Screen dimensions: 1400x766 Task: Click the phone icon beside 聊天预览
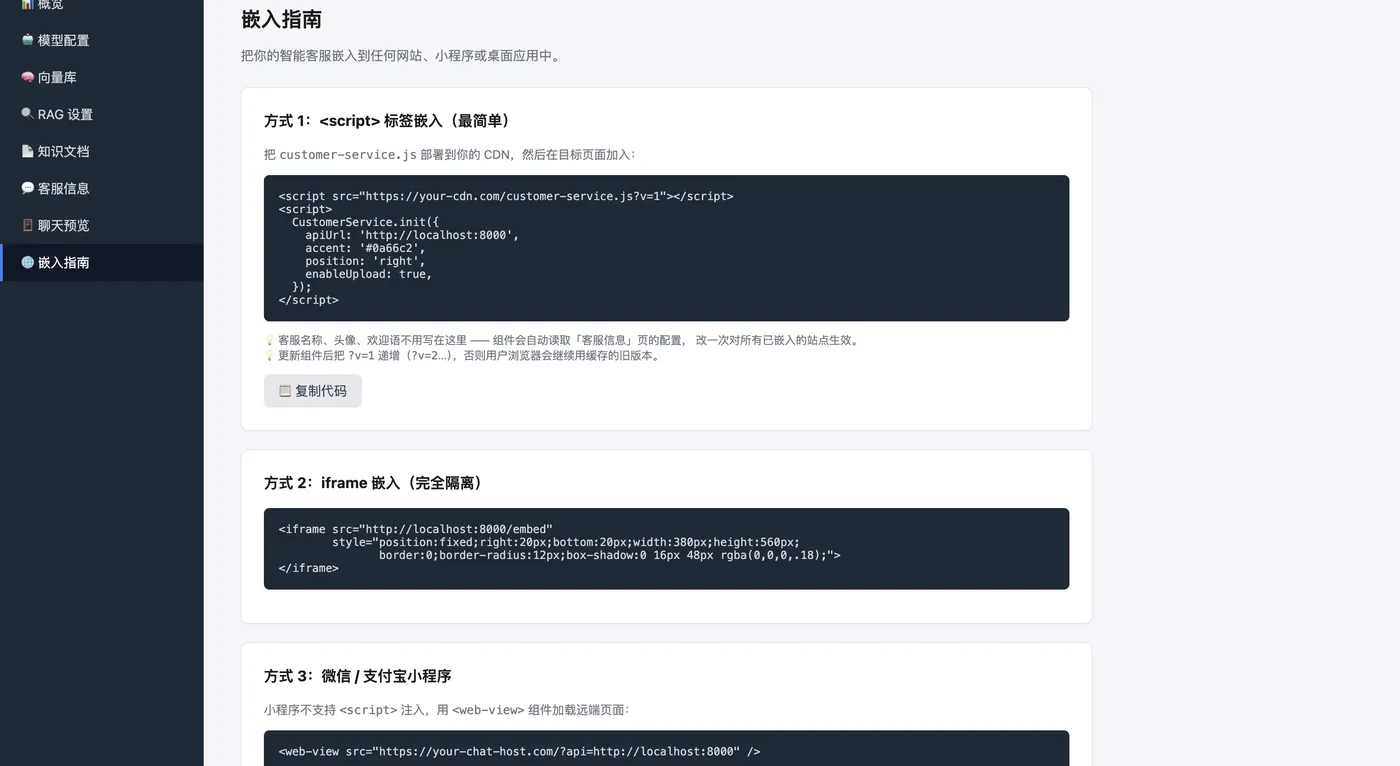click(27, 225)
